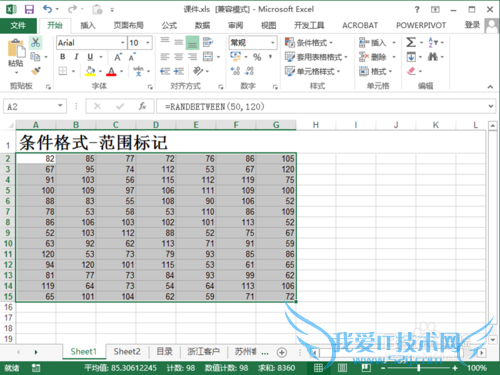
Task: Click Clear eraser icon
Action: (x=411, y=71)
